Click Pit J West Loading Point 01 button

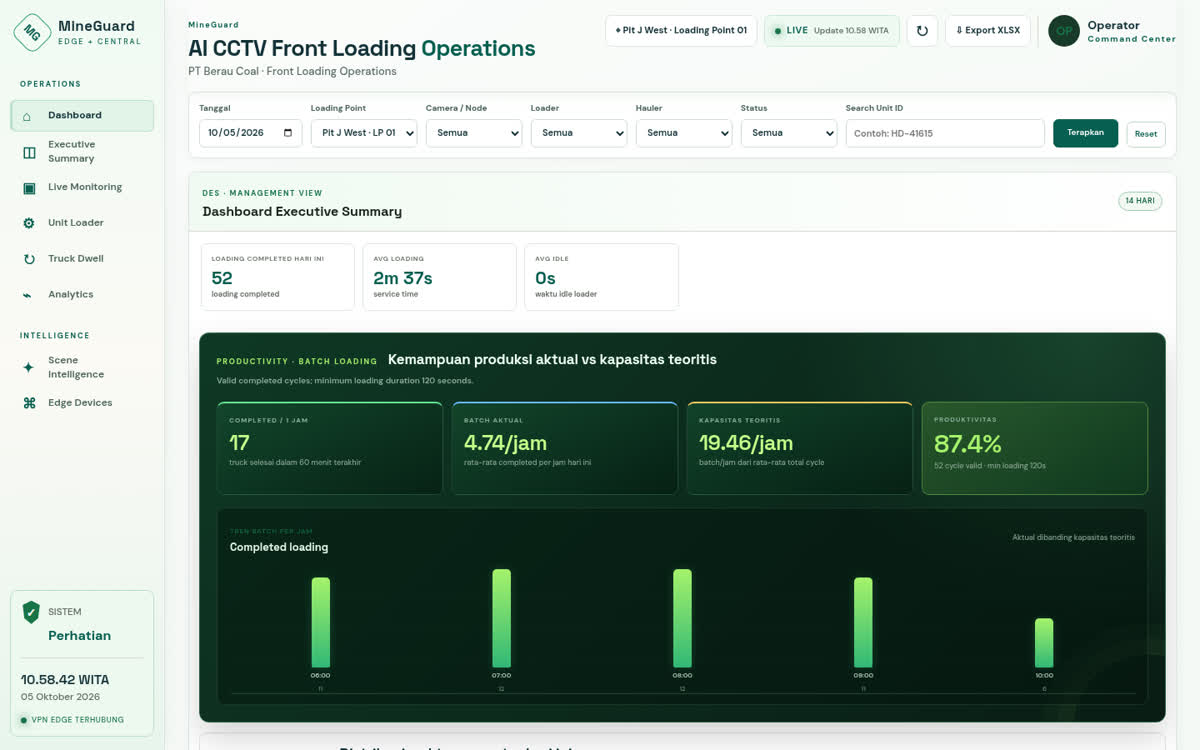[x=681, y=31]
